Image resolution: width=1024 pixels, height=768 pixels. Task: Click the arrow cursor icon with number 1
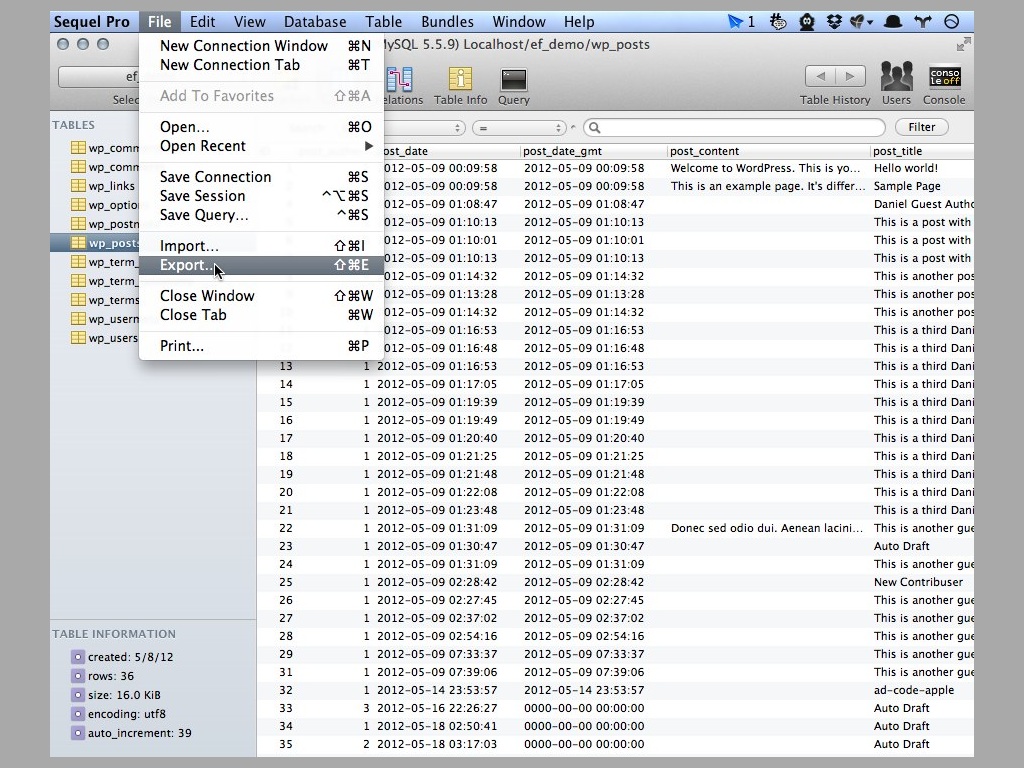point(741,22)
